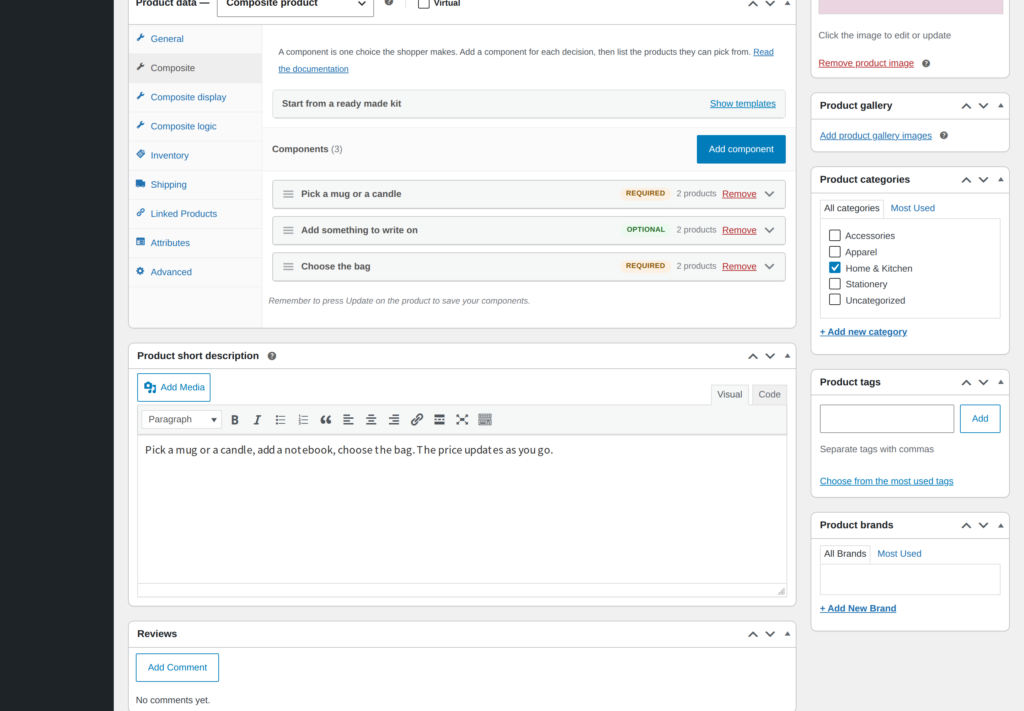1024x711 pixels.
Task: Insert a numbered list
Action: 303,420
